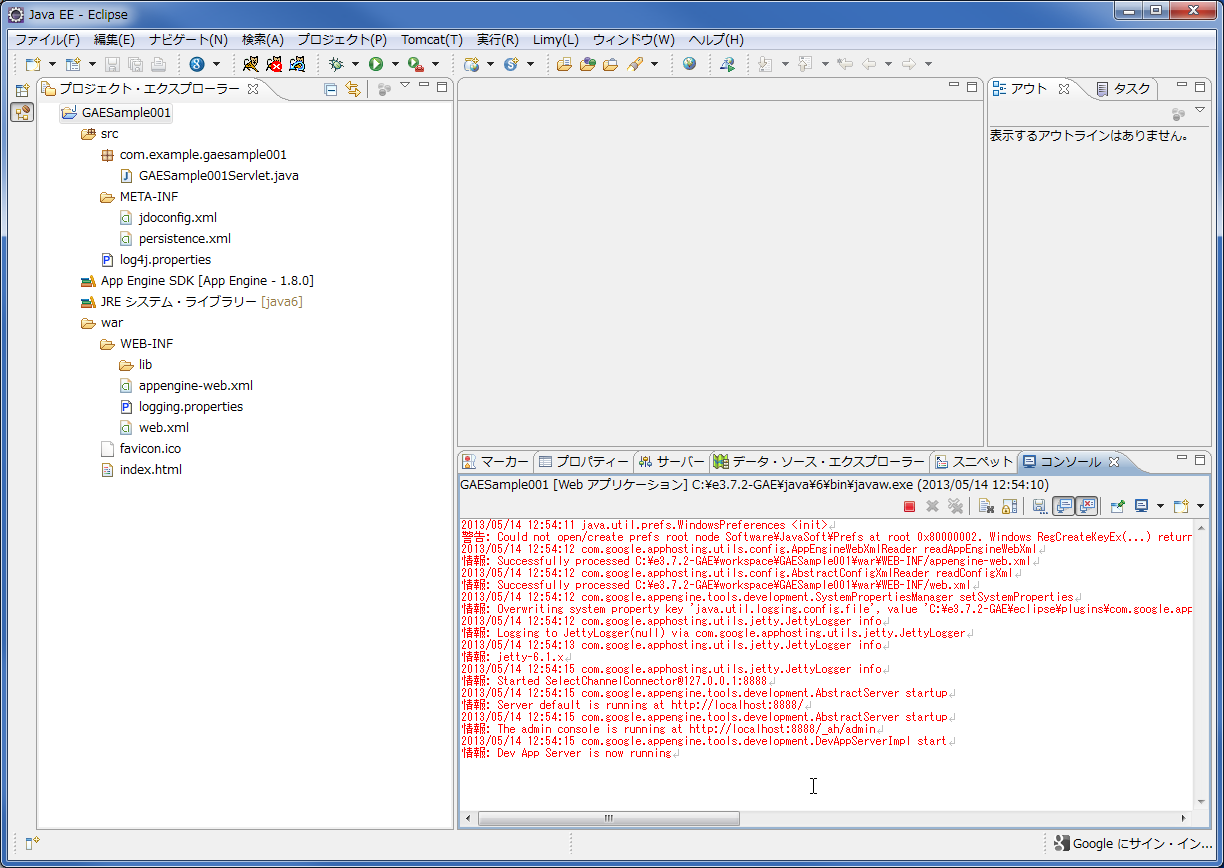
Task: Open the New wizard dropdown arrow
Action: 51,64
